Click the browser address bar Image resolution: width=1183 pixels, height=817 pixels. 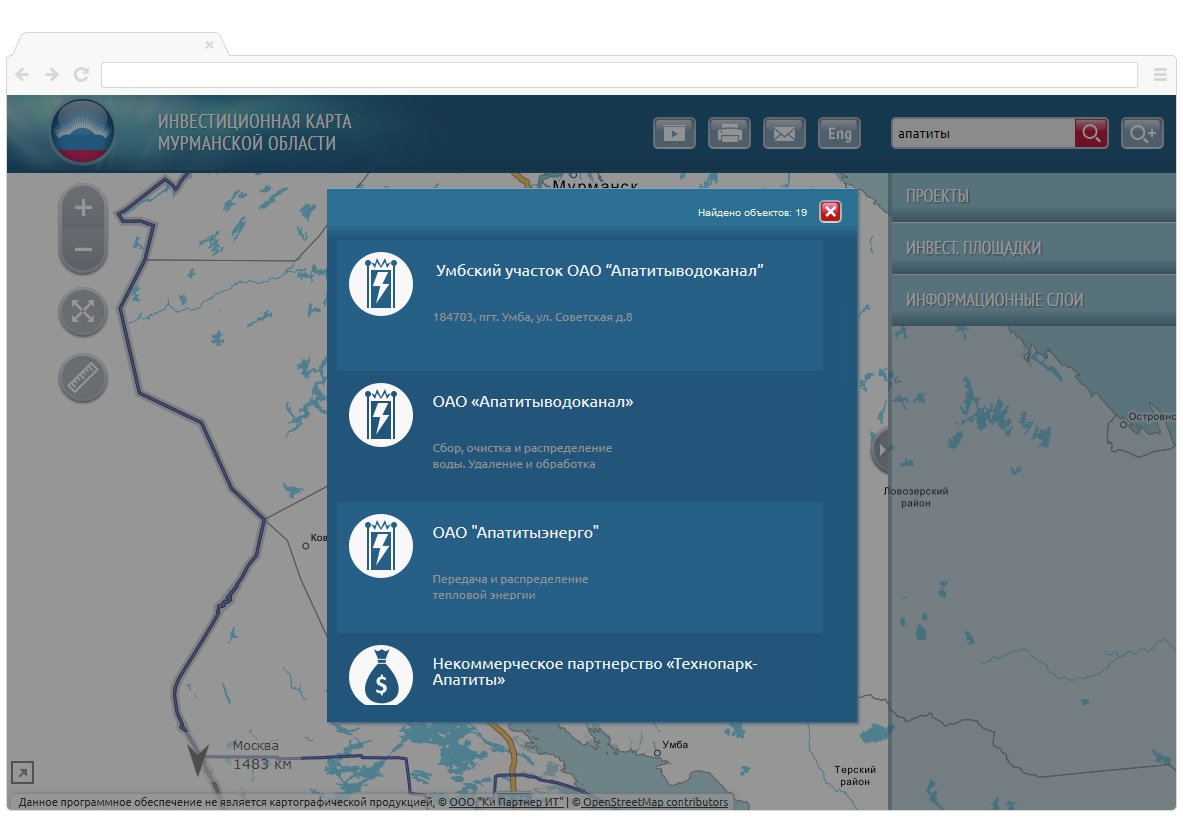click(x=619, y=75)
